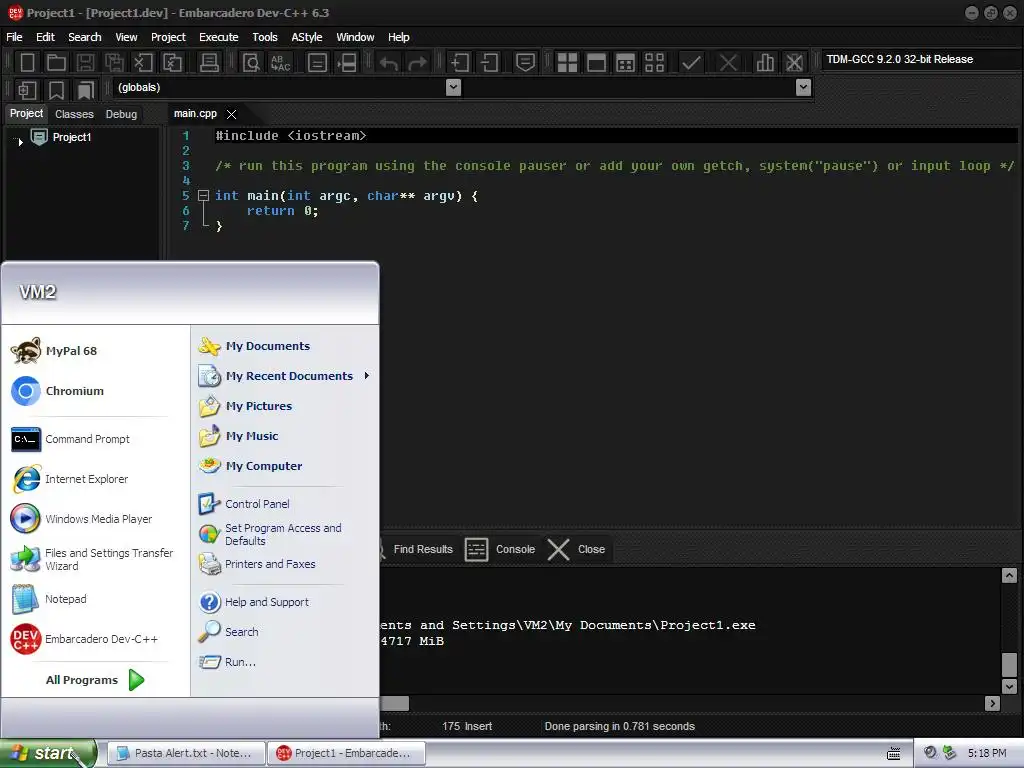
Task: Click the Delete Profiling Information icon
Action: pos(794,63)
